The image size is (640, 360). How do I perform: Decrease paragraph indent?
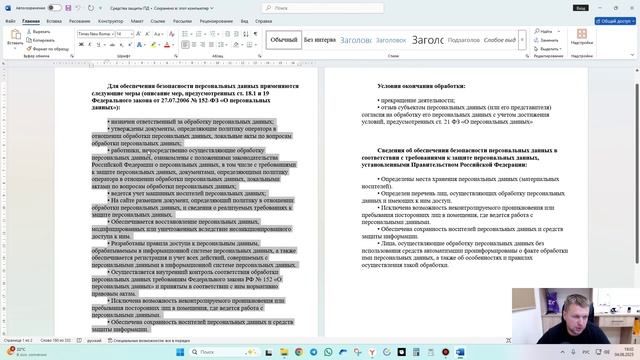[227, 34]
